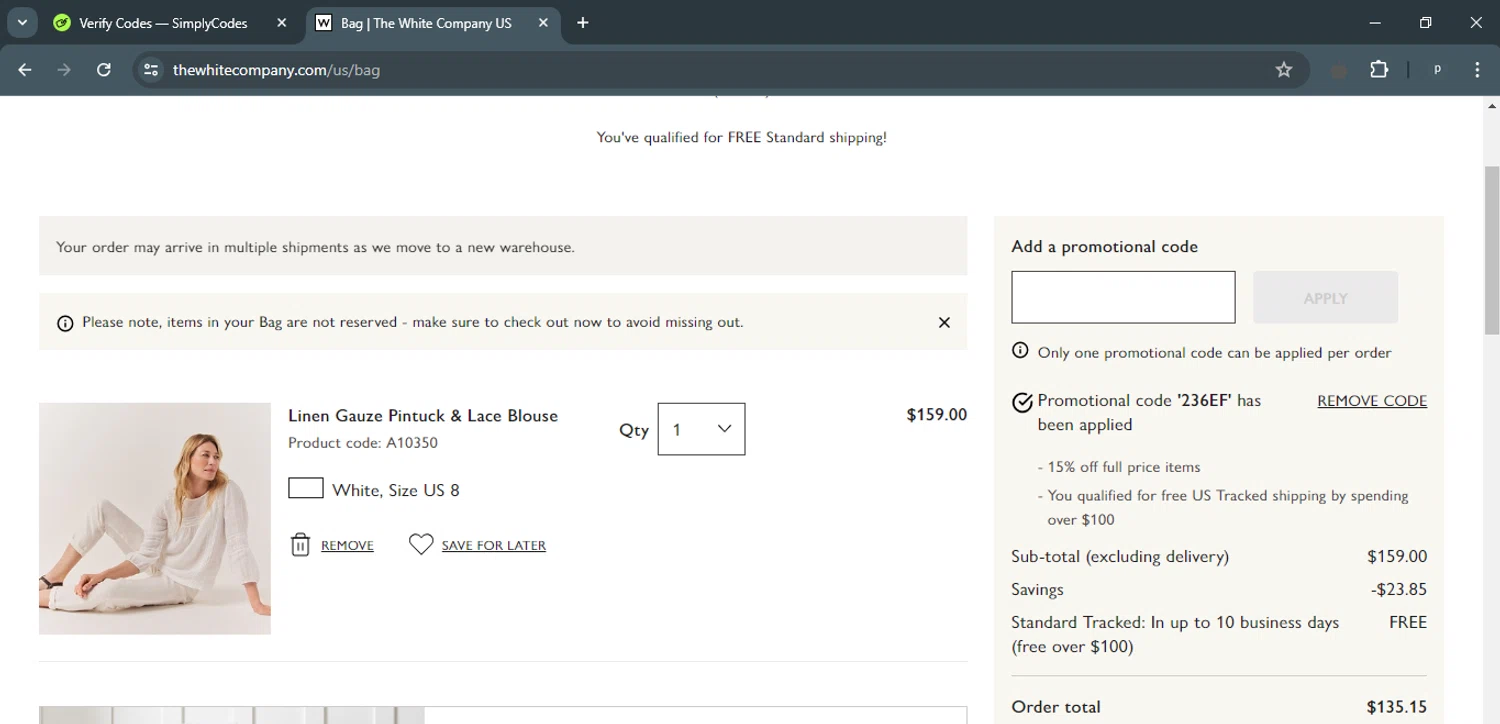This screenshot has height=724, width=1500.
Task: Open a new browser tab
Action: coord(583,23)
